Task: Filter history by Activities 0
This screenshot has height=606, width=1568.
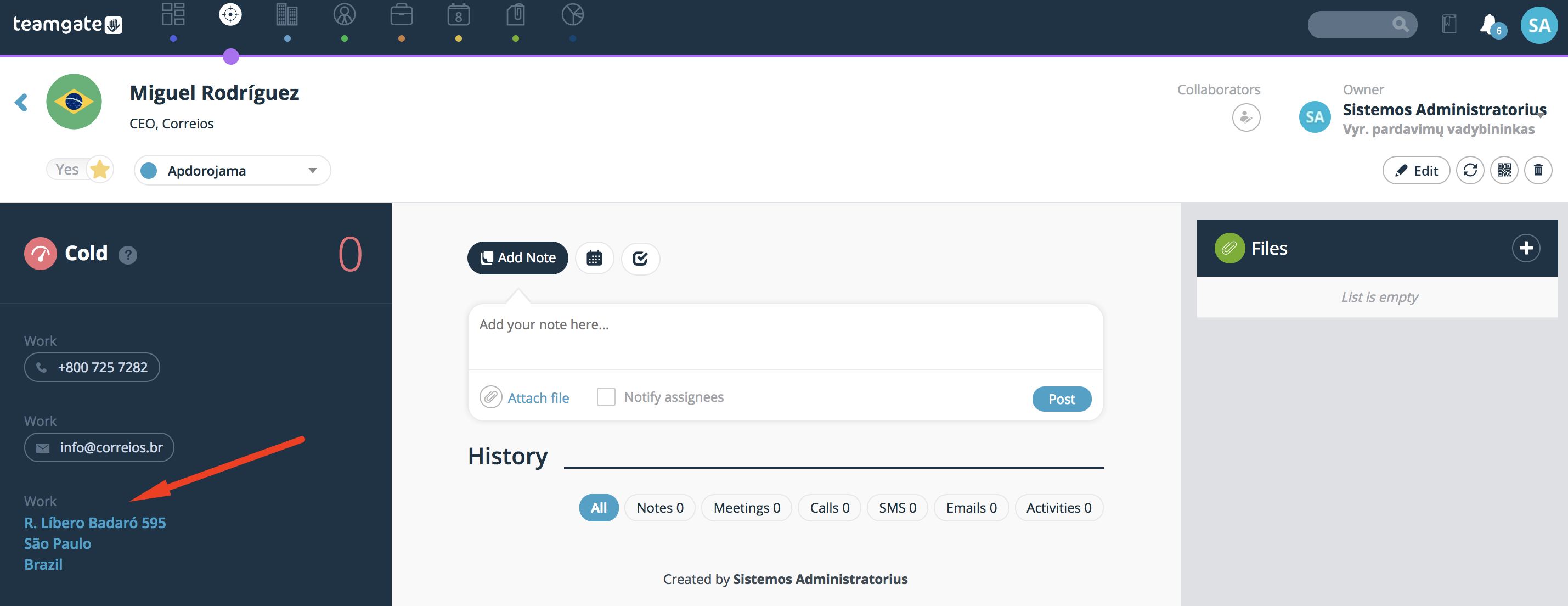Action: 1058,508
